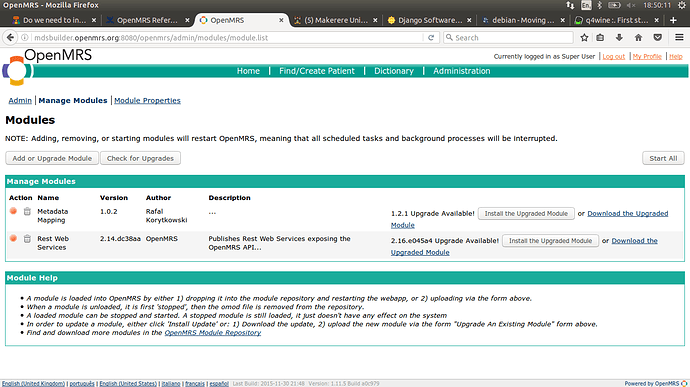Click the OpenMRS logo
The height and width of the screenshot is (387, 690).
pos(47,68)
